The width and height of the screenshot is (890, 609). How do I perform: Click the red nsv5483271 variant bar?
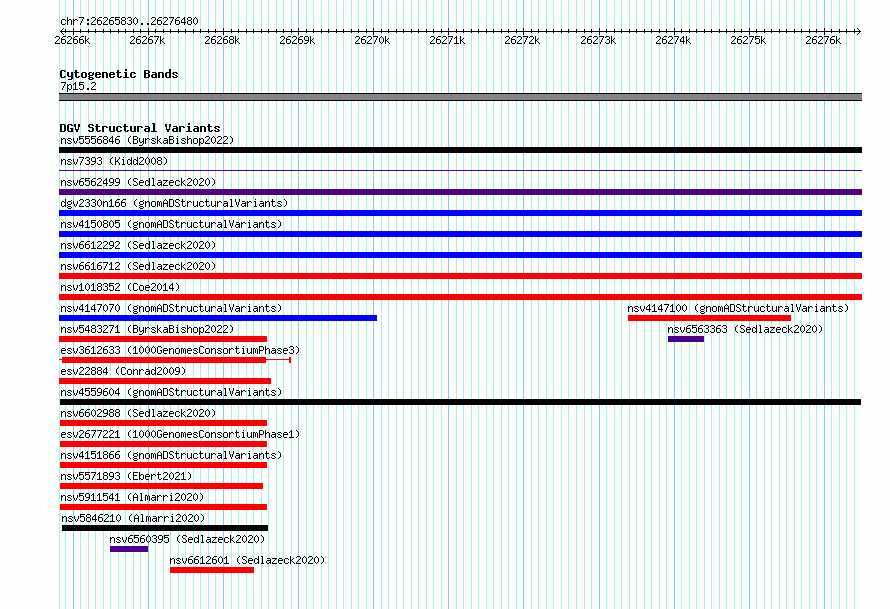point(163,339)
